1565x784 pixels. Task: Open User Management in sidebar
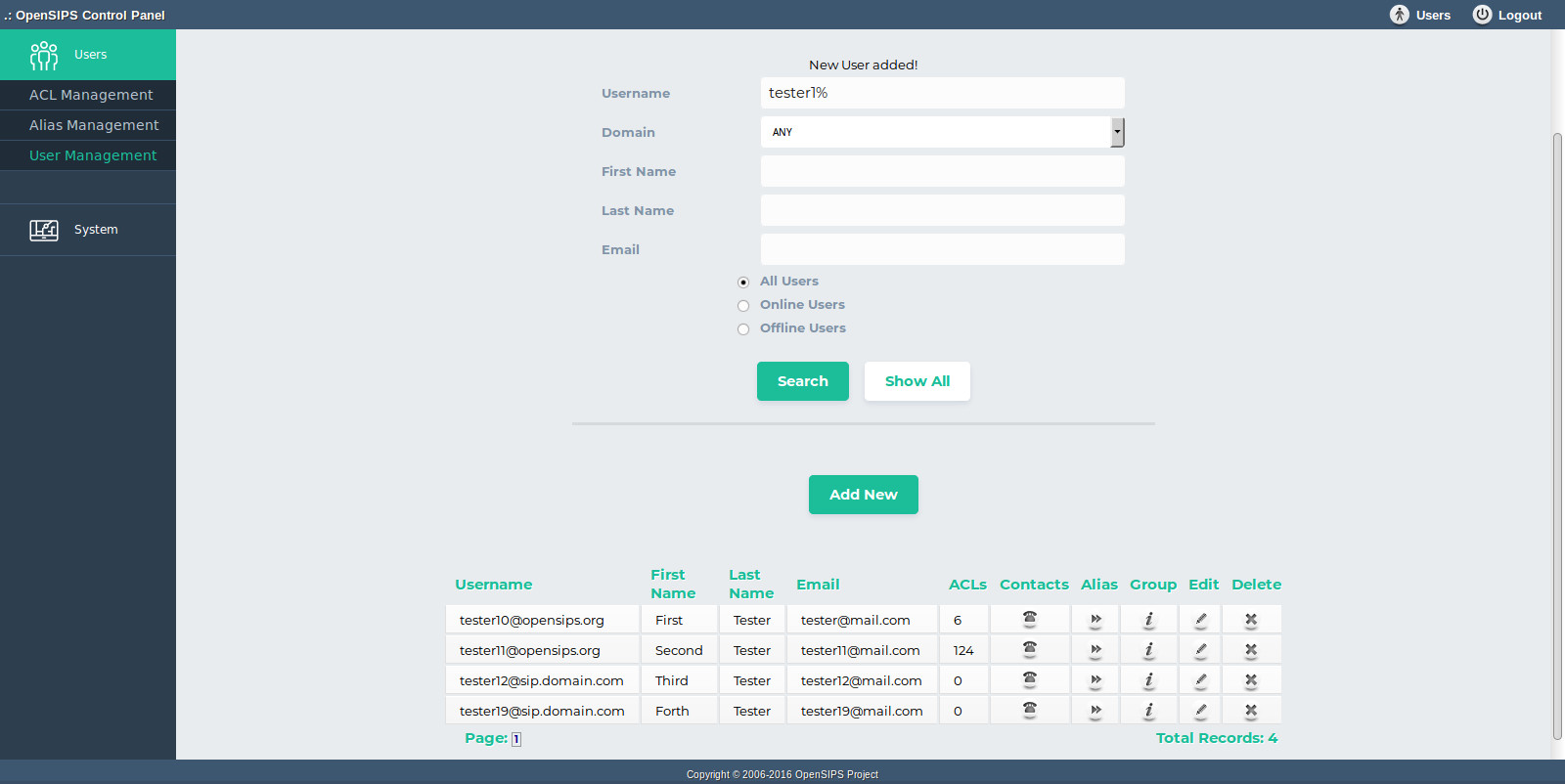(x=88, y=155)
